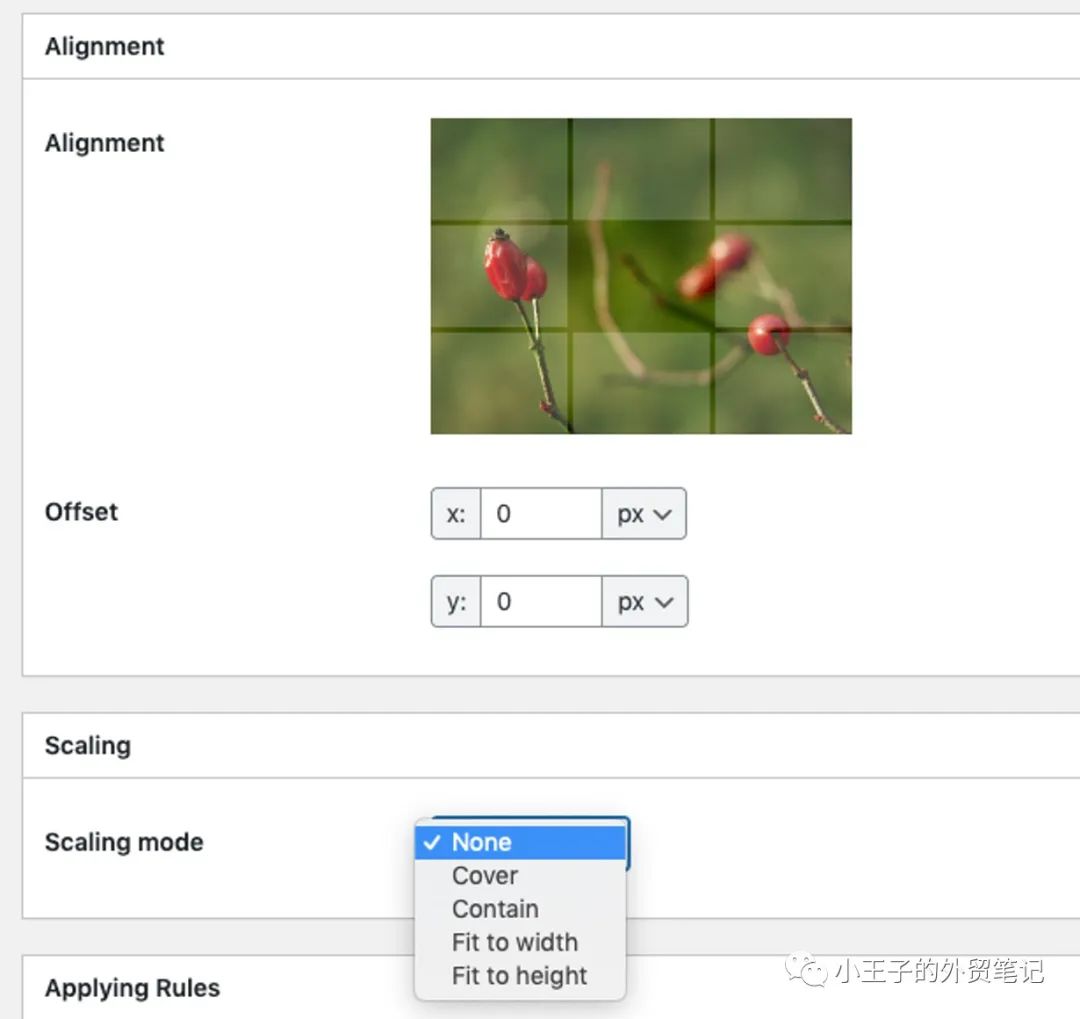
Task: Set alignment to middle-left grid cell
Action: click(499, 276)
